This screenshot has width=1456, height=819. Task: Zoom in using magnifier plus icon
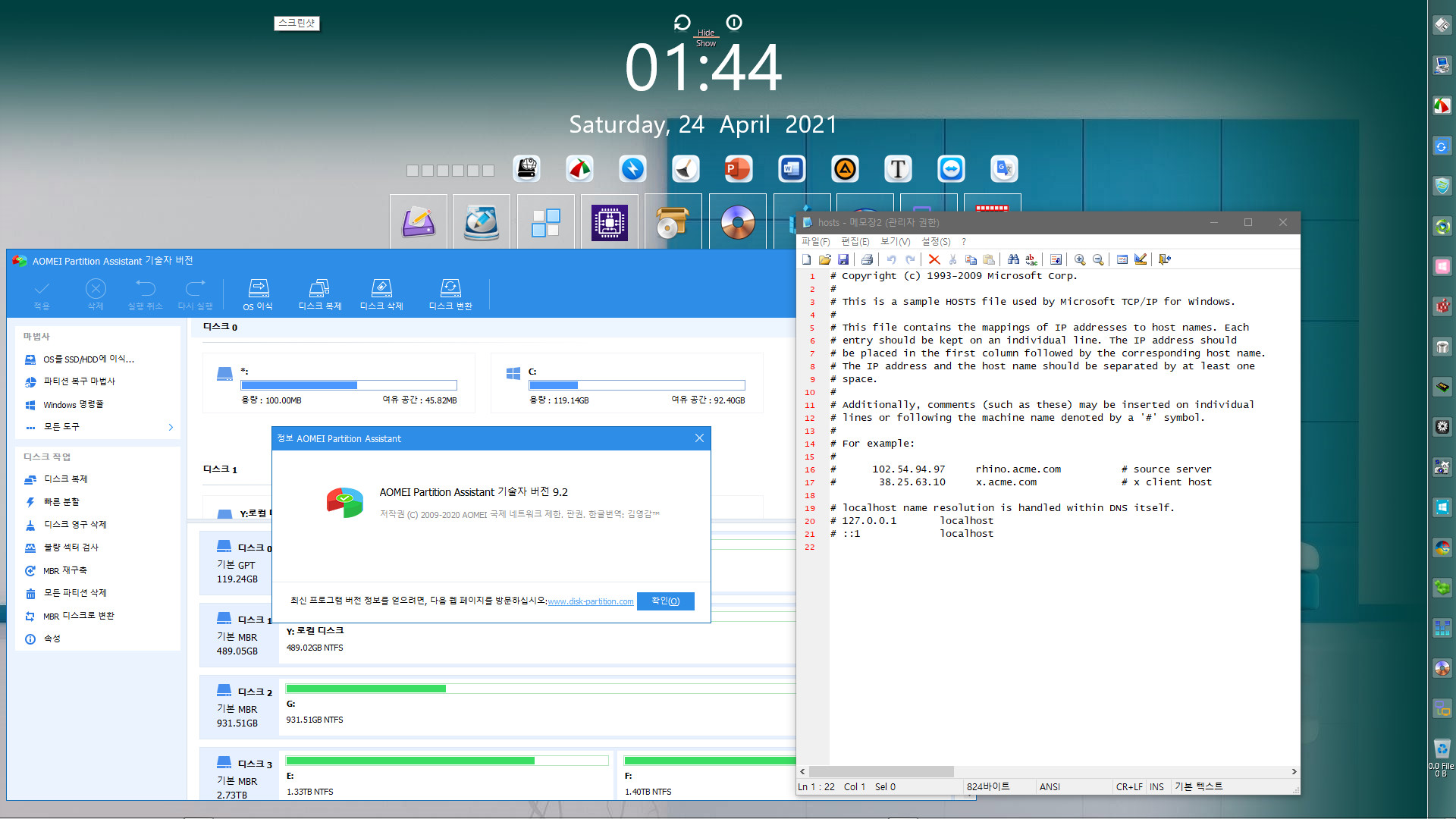(x=1080, y=259)
